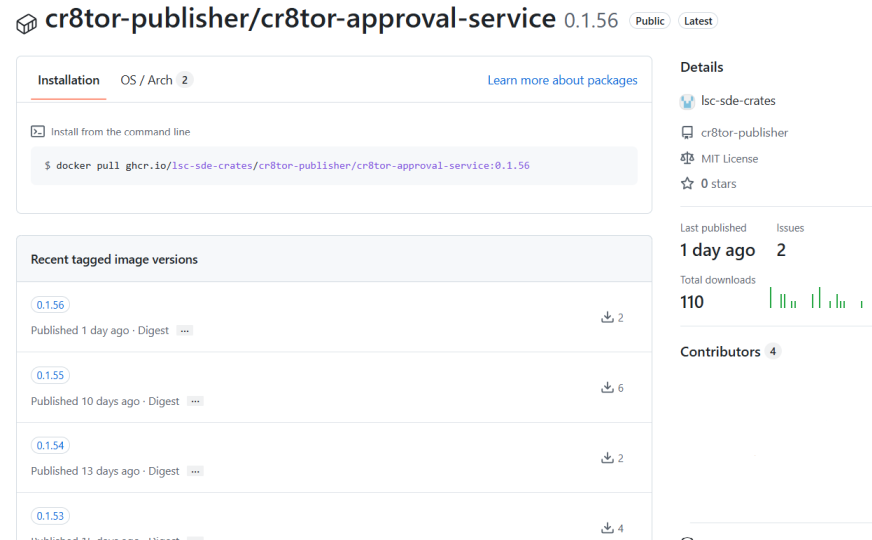Image resolution: width=872 pixels, height=540 pixels.
Task: Click Published 10 days ago text
Action: [85, 401]
